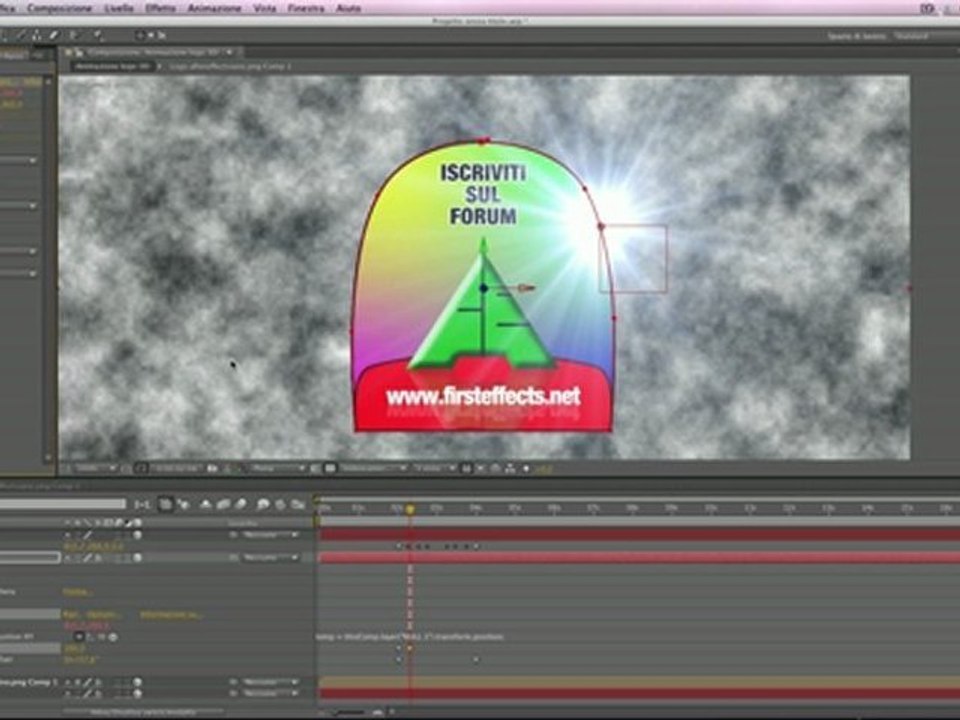Open the Composizione menu
The height and width of the screenshot is (720, 960).
coord(59,9)
